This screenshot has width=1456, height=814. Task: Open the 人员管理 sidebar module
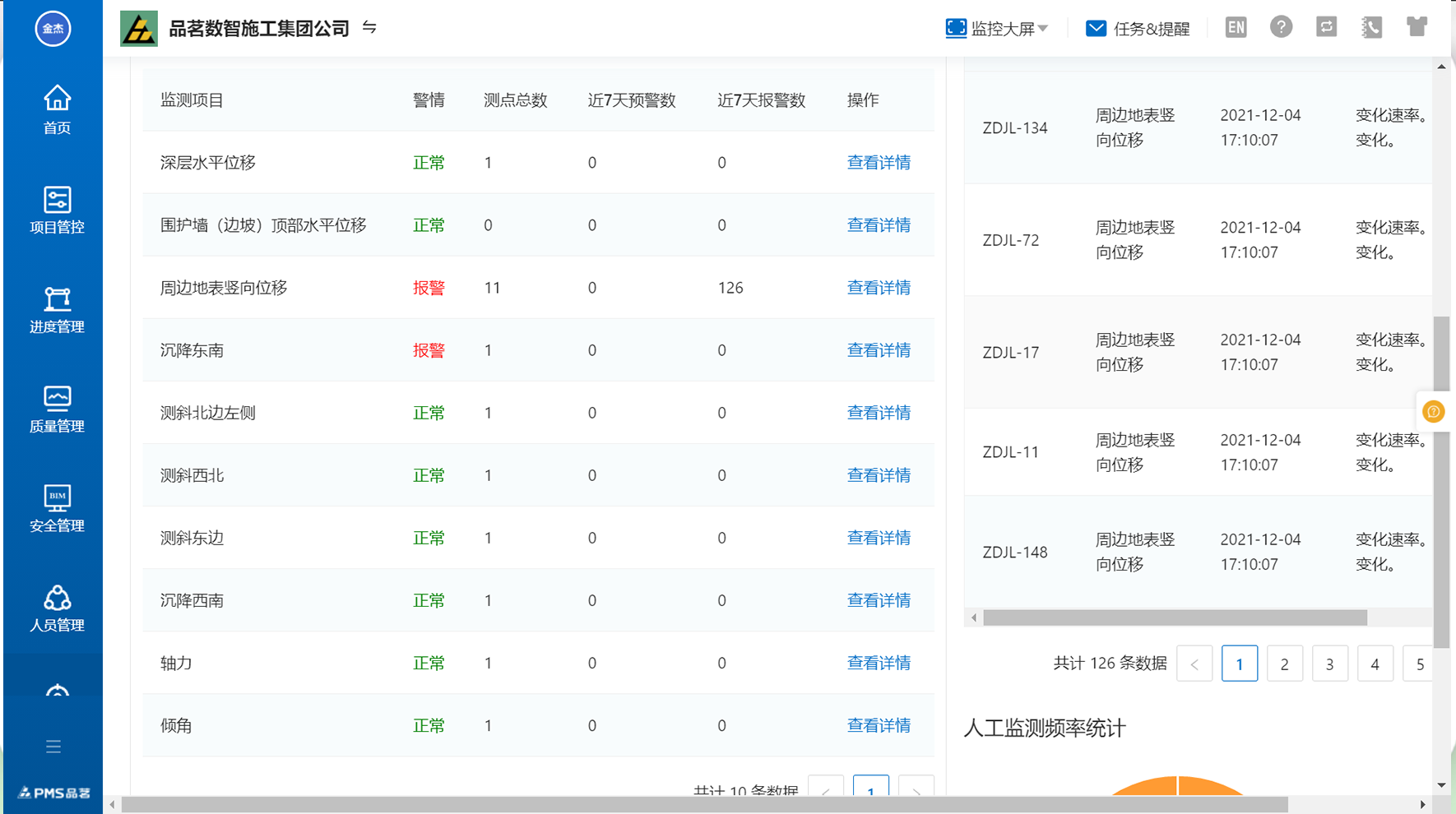click(x=55, y=608)
